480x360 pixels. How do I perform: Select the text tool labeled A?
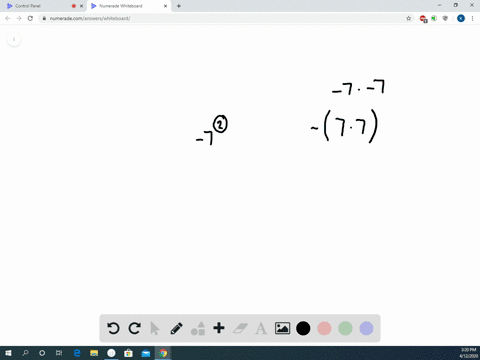click(261, 329)
